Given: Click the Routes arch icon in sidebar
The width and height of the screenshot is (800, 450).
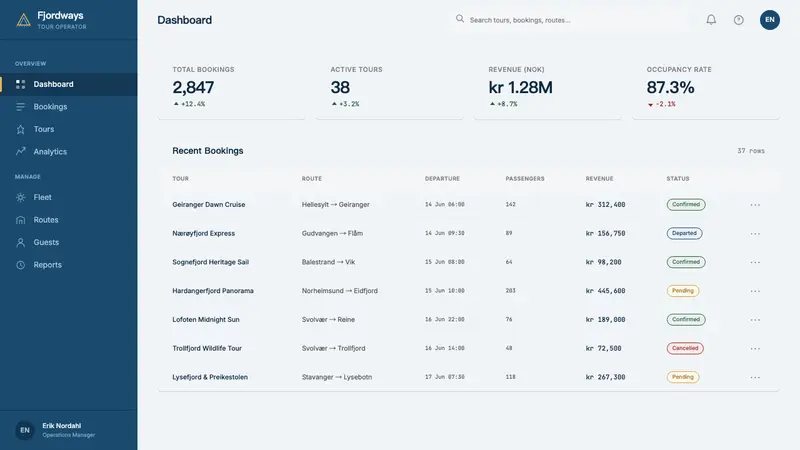Looking at the screenshot, I should pos(20,220).
